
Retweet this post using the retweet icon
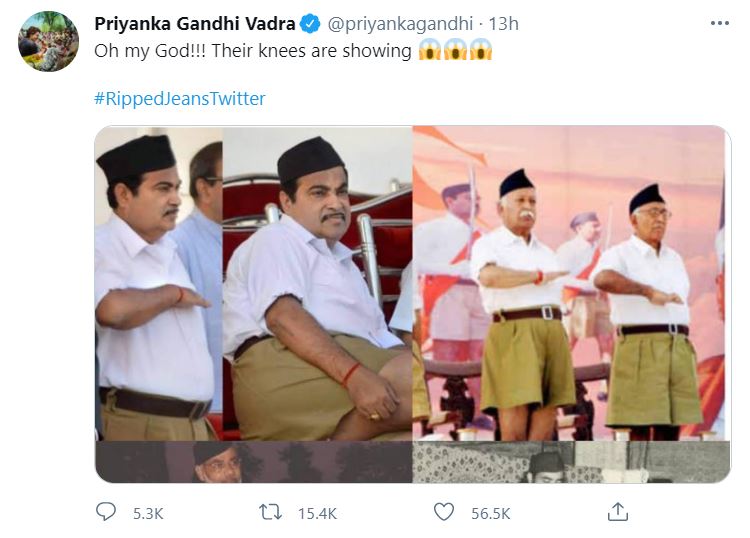(x=269, y=512)
